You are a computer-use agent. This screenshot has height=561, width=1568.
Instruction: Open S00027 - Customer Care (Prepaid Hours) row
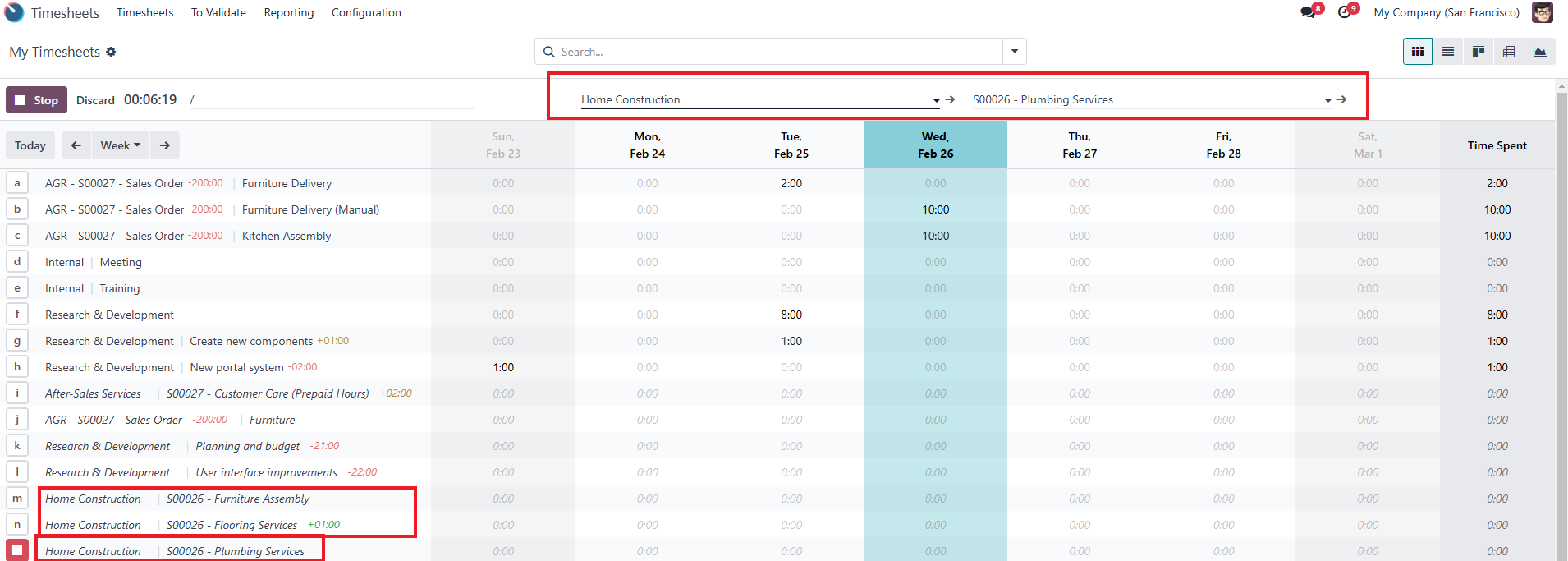[268, 393]
